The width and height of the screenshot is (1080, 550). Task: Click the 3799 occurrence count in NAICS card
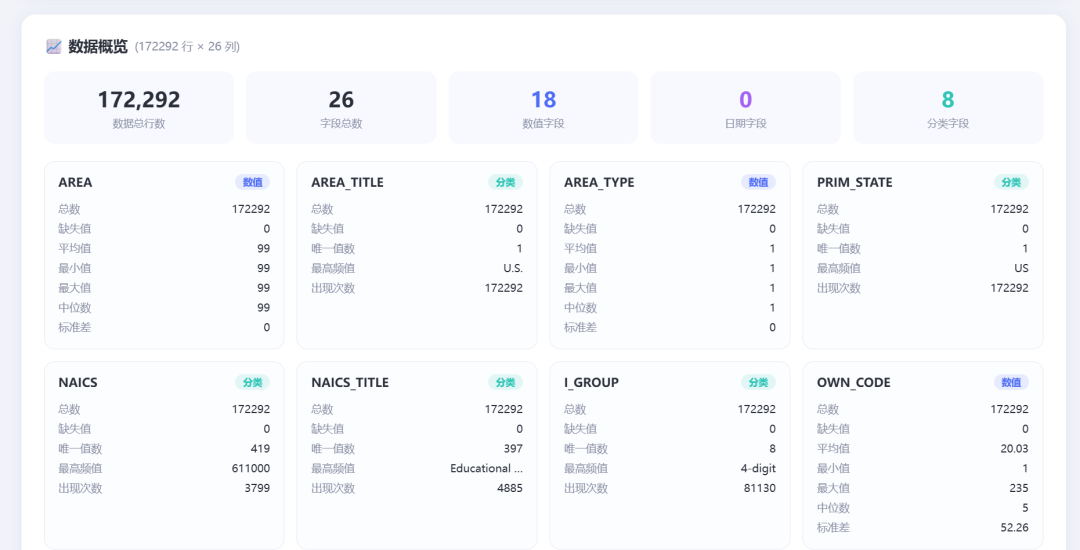[258, 489]
